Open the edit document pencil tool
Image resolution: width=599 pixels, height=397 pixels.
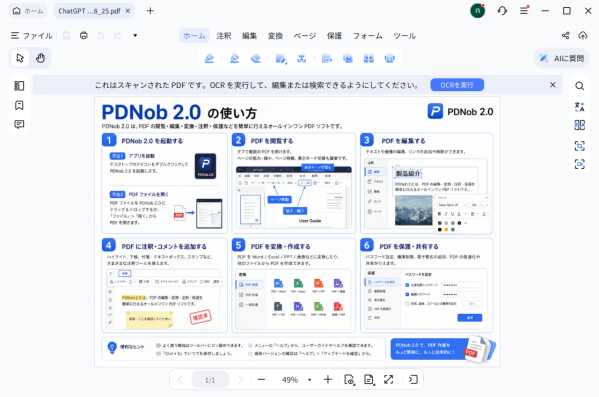click(281, 59)
